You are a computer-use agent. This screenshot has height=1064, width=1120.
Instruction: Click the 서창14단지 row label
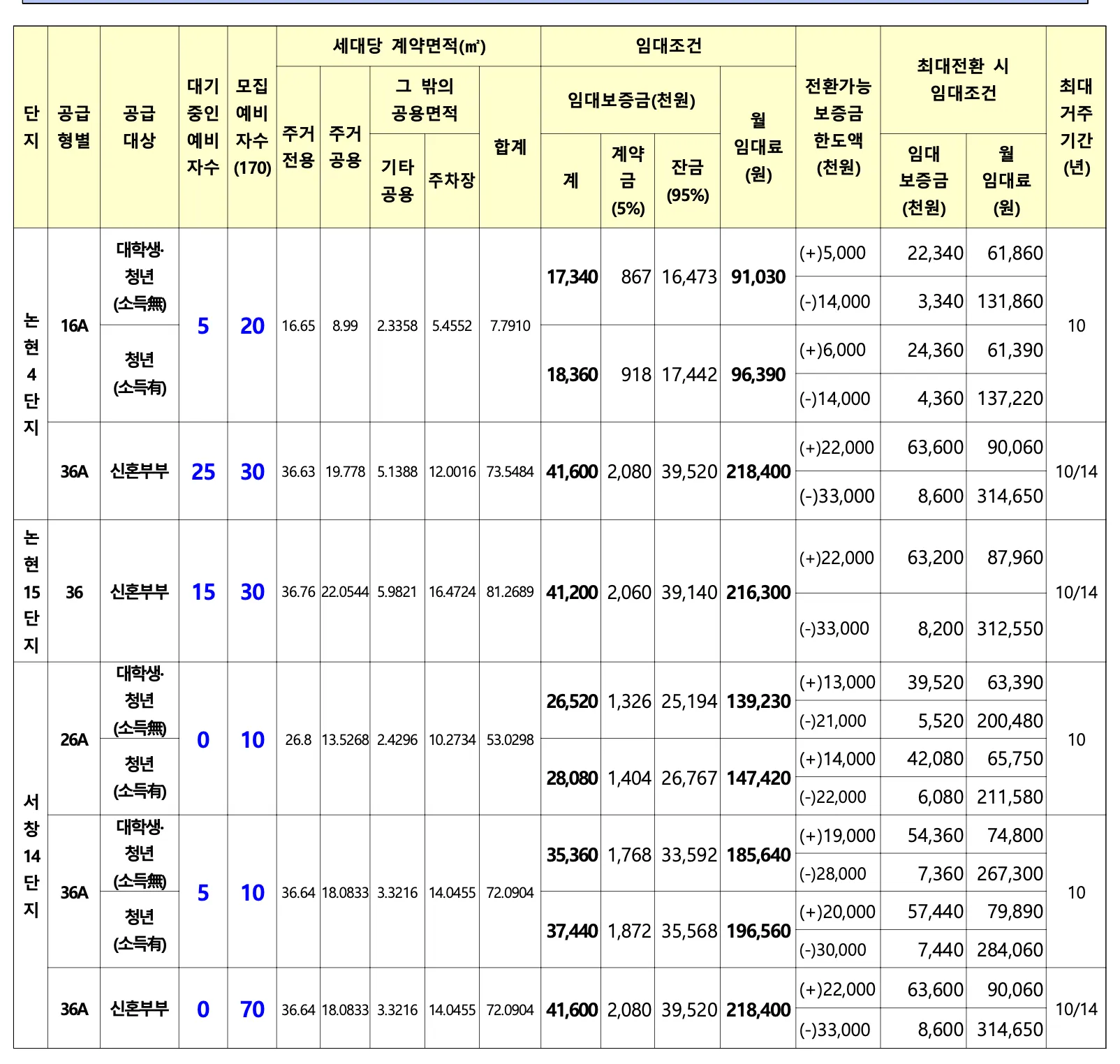click(31, 855)
